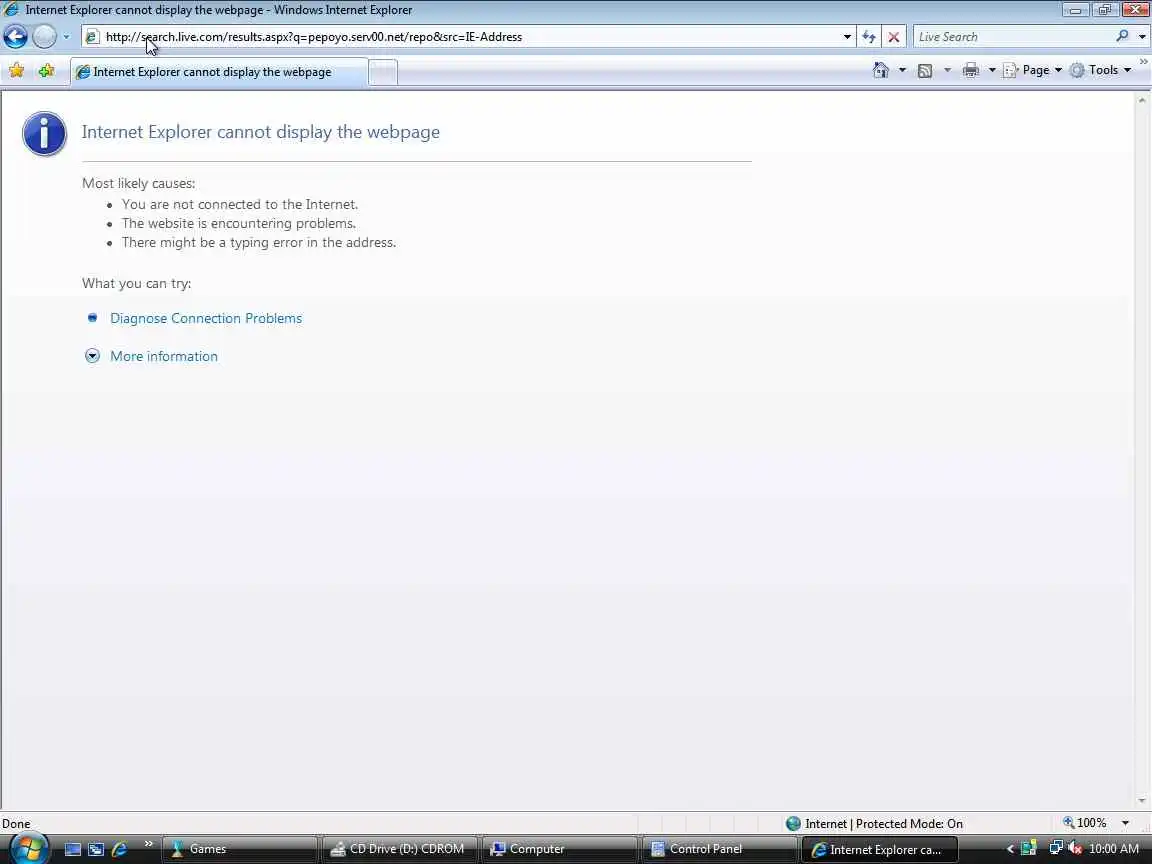Click scrollbar up arrow
The height and width of the screenshot is (864, 1152).
1142,100
